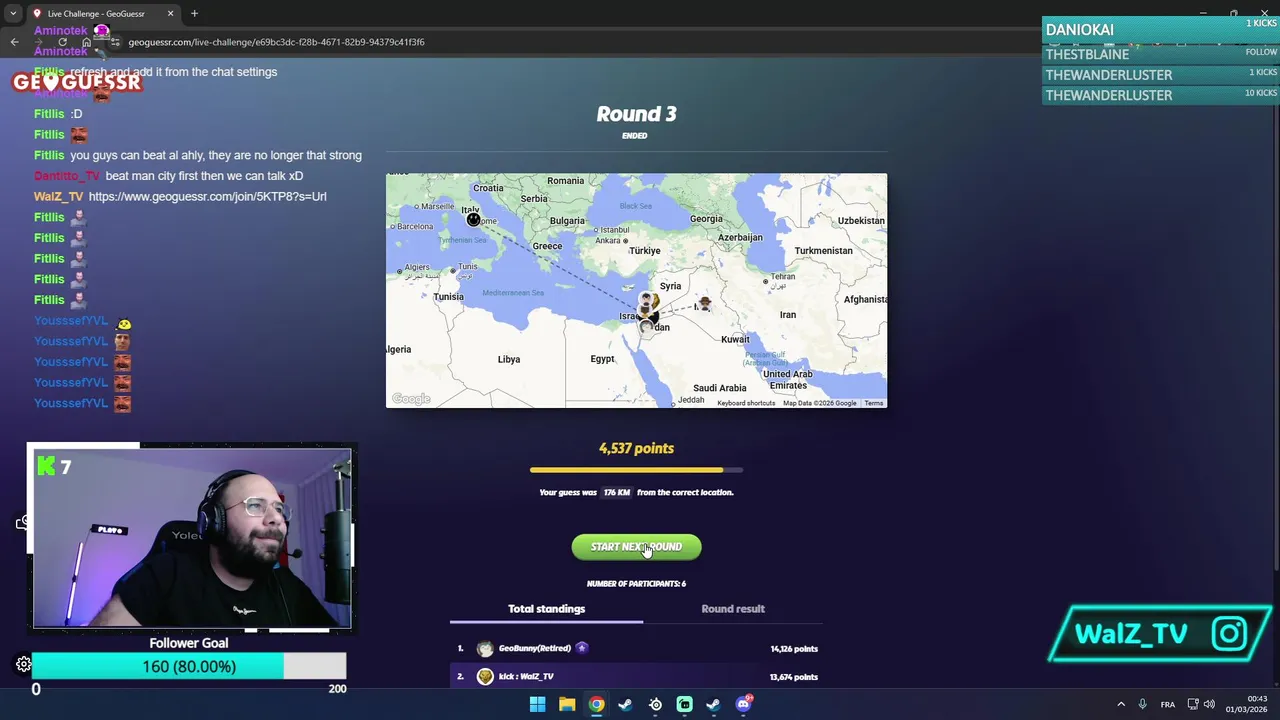Open SteelSeries app in the taskbar
Screen dimensions: 1280x720
tap(655, 704)
